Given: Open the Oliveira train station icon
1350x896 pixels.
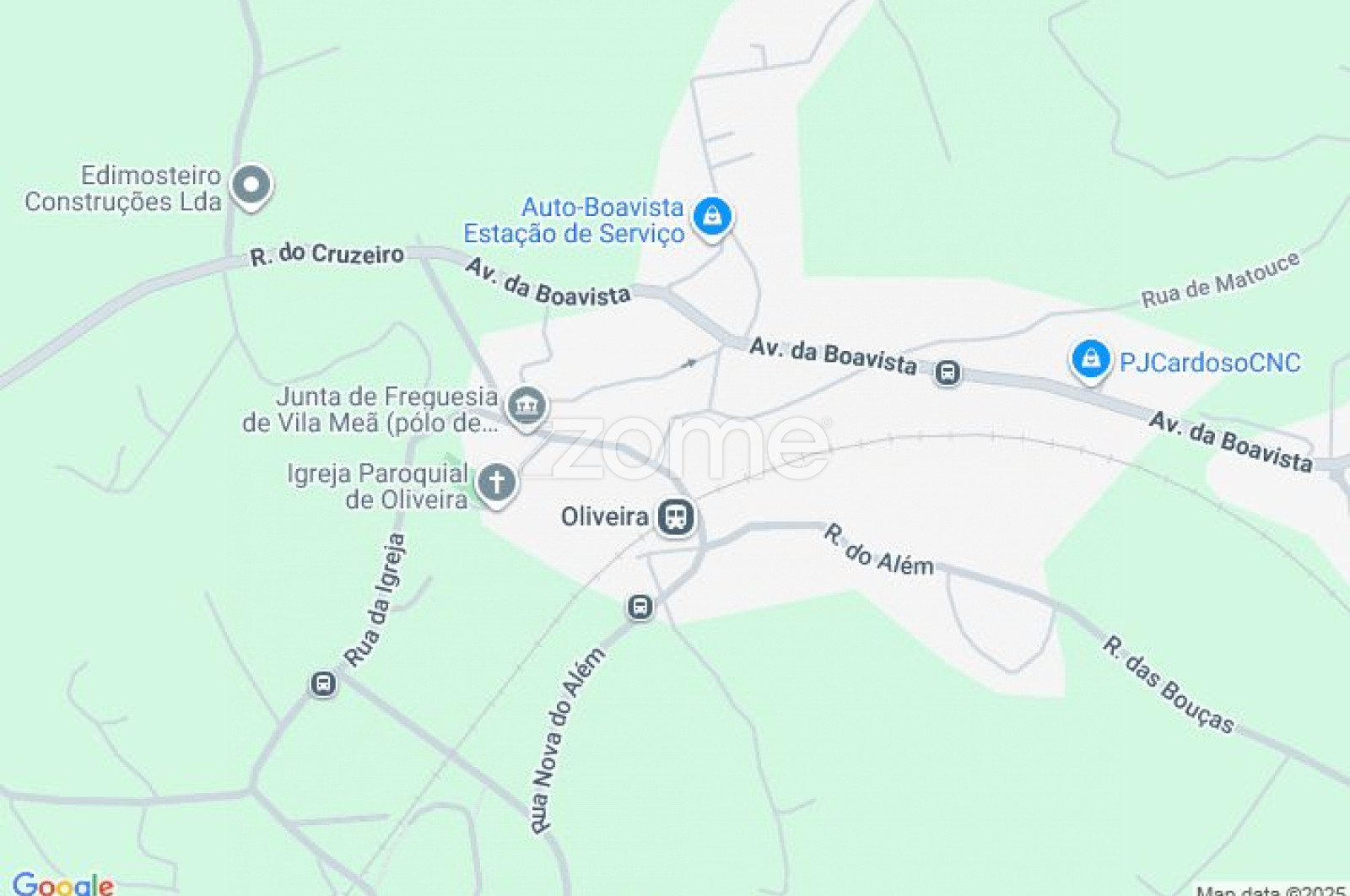Looking at the screenshot, I should (x=676, y=516).
